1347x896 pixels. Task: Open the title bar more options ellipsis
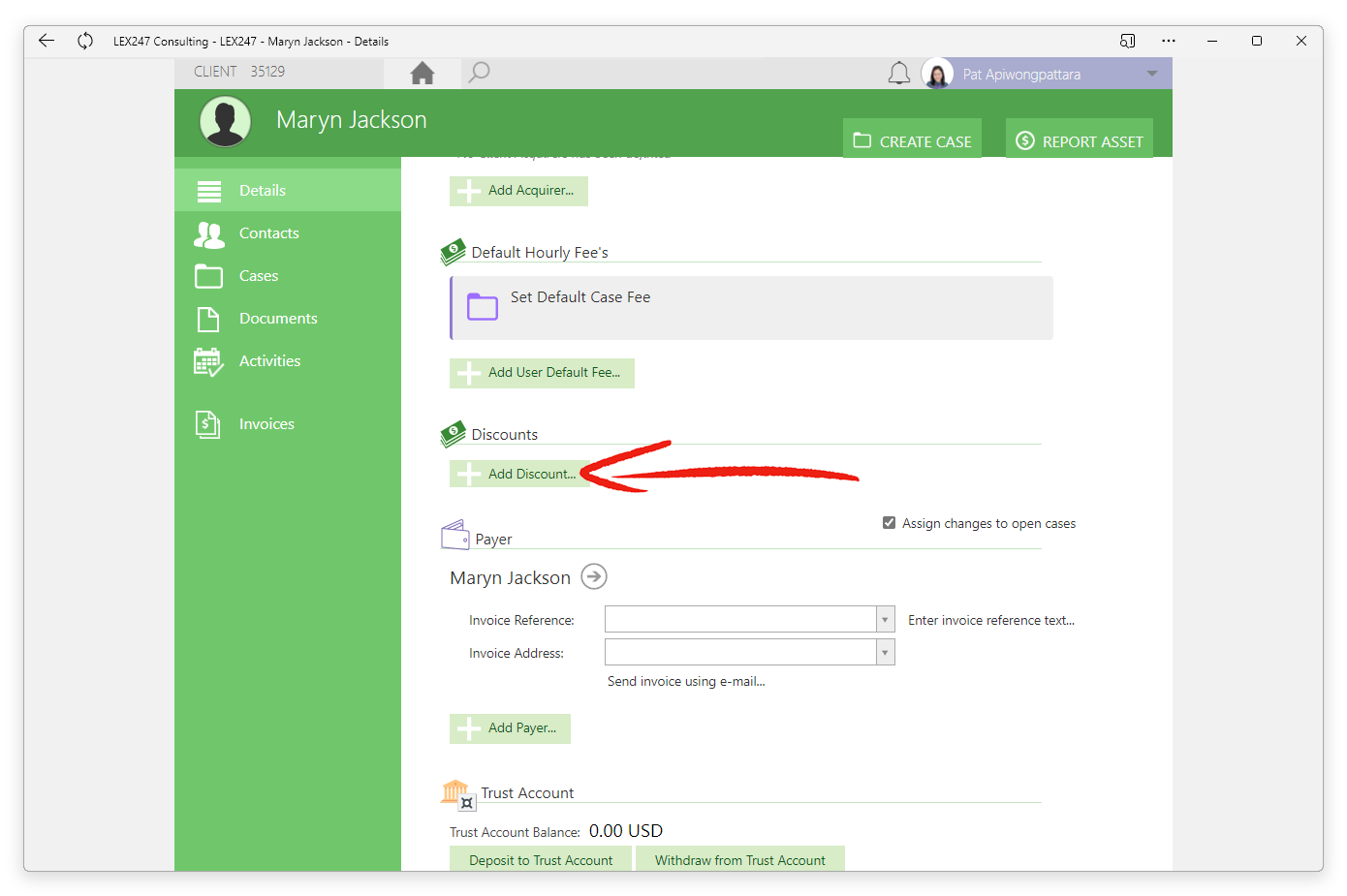(x=1169, y=41)
